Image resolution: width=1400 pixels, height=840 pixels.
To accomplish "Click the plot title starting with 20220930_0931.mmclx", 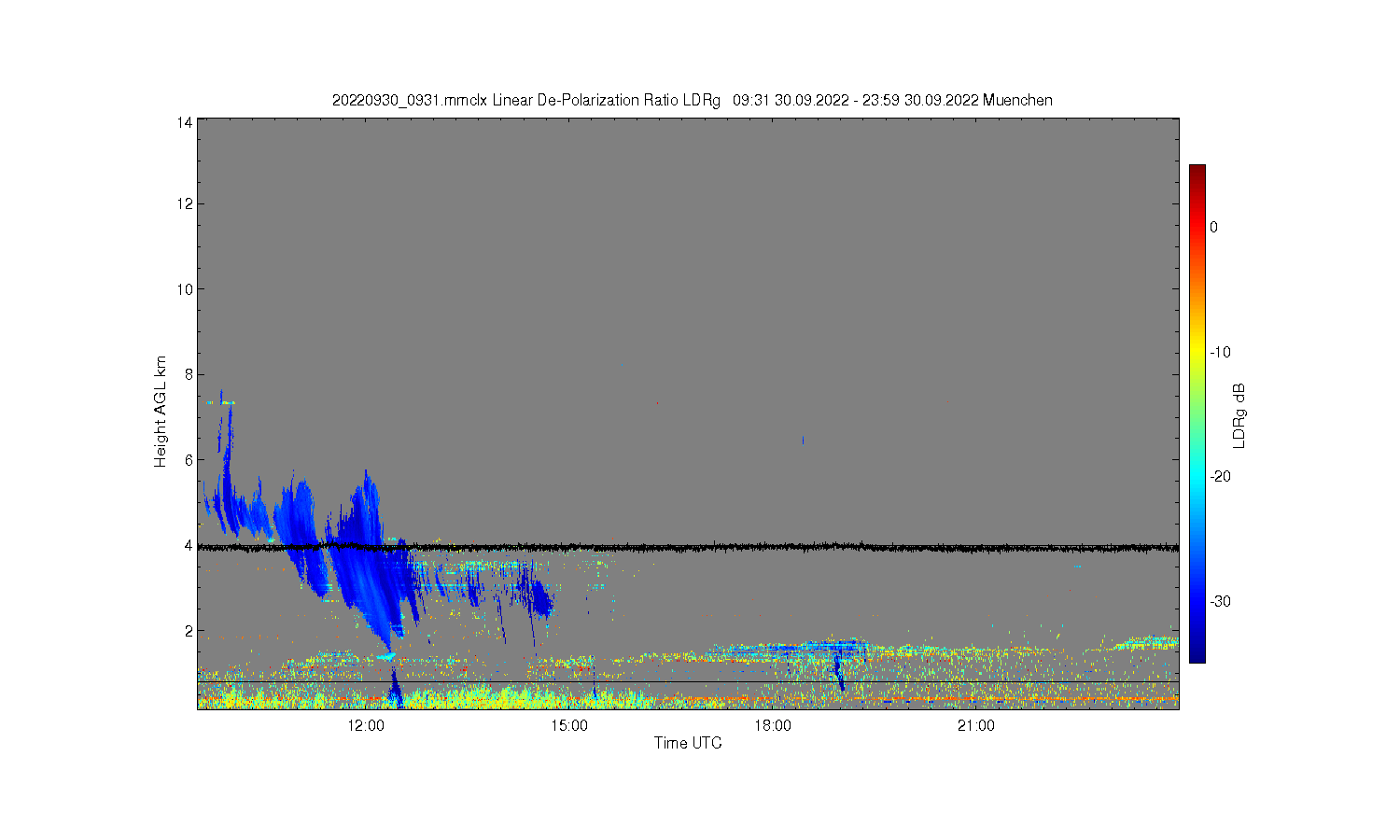I will coord(692,100).
